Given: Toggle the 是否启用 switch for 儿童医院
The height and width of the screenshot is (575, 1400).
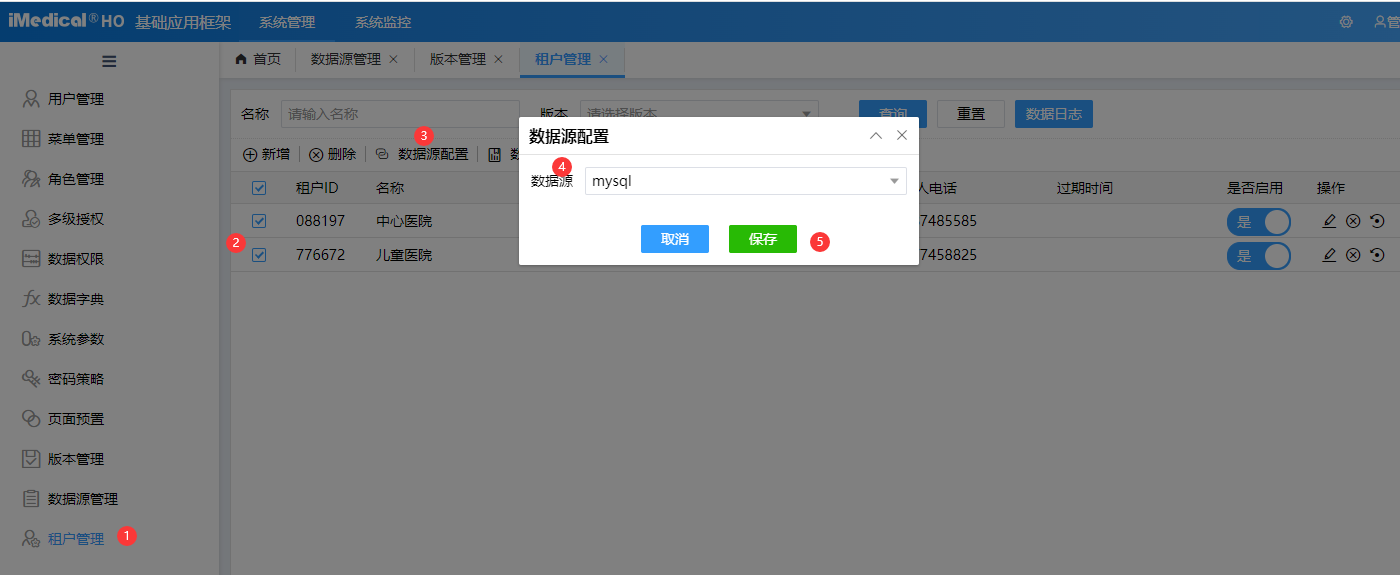Looking at the screenshot, I should 1259,256.
